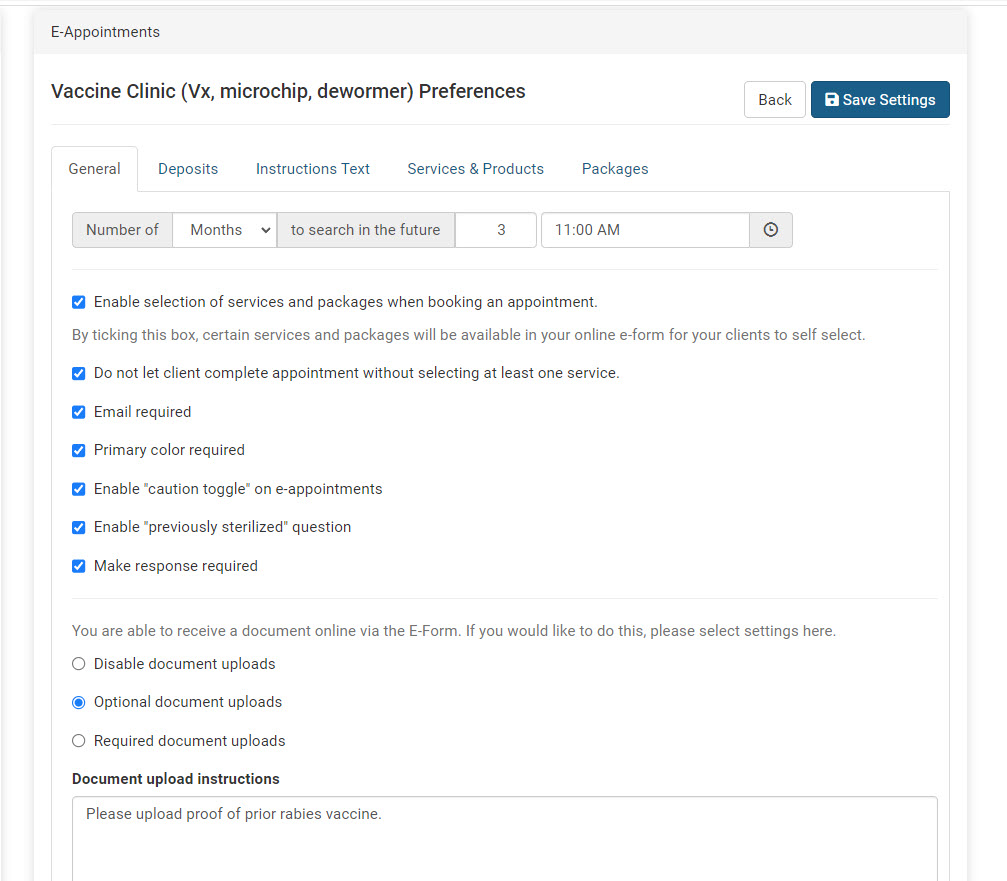
Task: Go to the Services & Products tab
Action: click(475, 169)
